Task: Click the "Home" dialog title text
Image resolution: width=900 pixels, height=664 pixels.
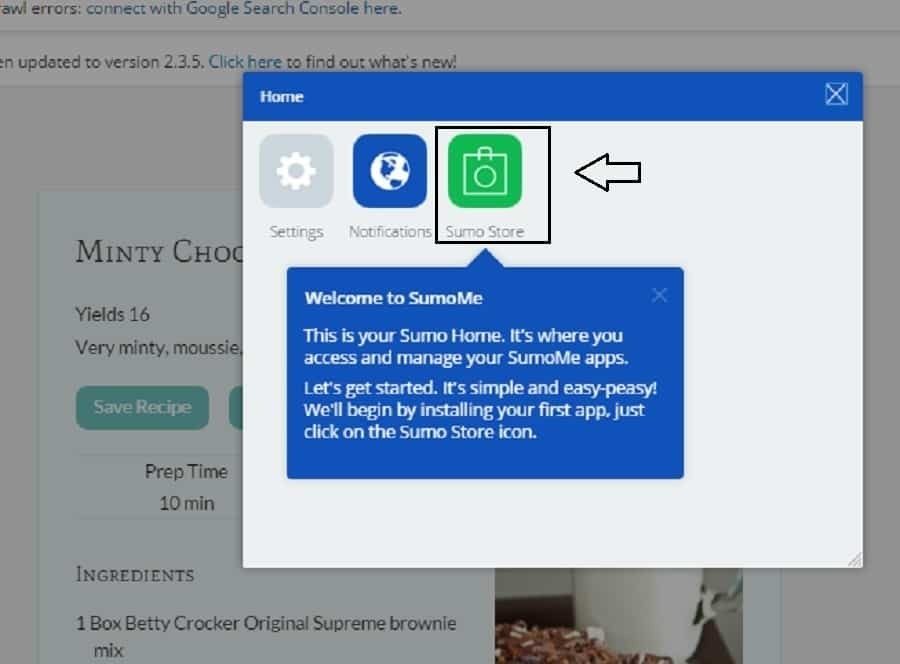Action: click(281, 96)
